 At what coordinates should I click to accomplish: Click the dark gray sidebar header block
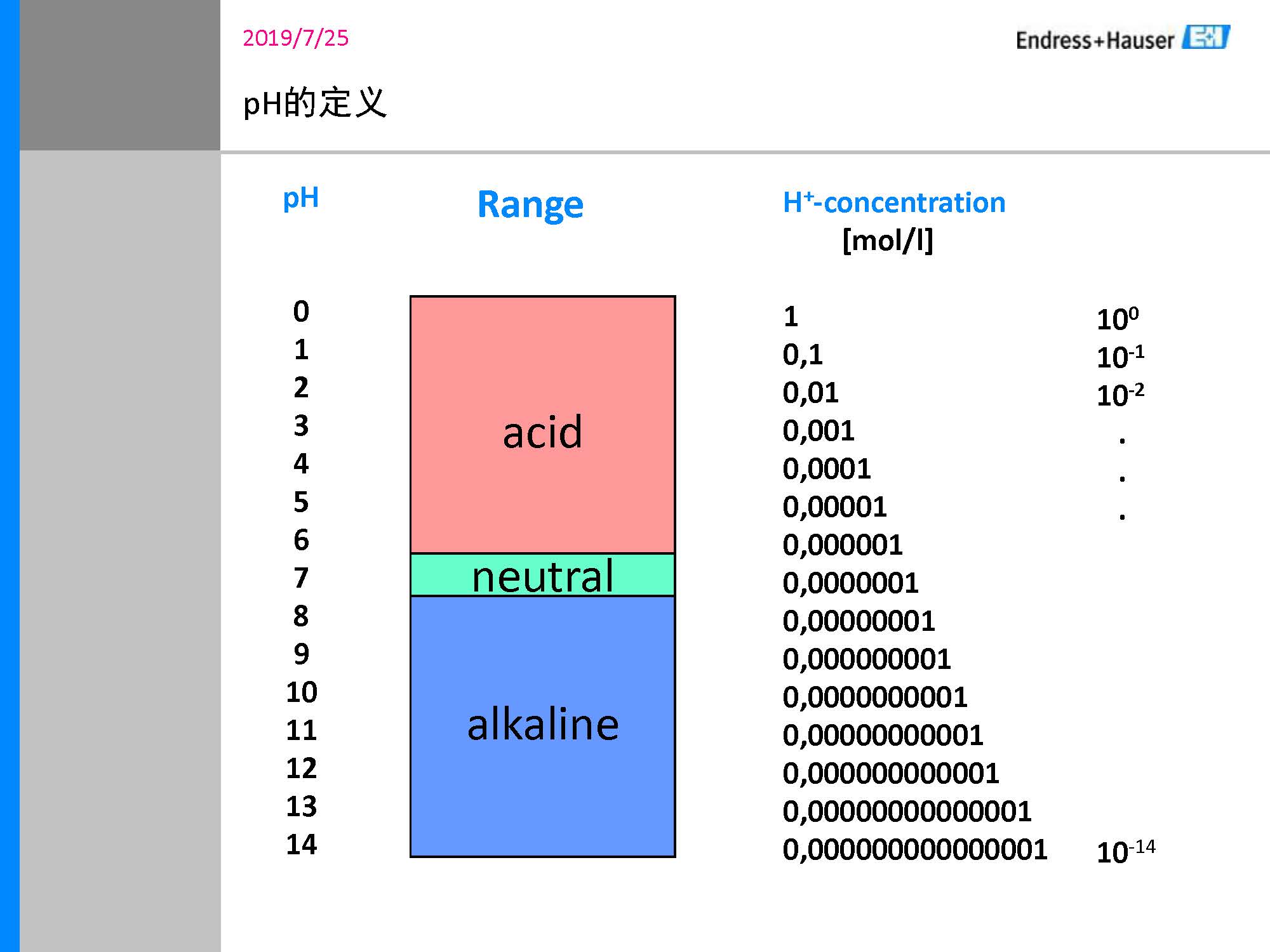(x=120, y=75)
